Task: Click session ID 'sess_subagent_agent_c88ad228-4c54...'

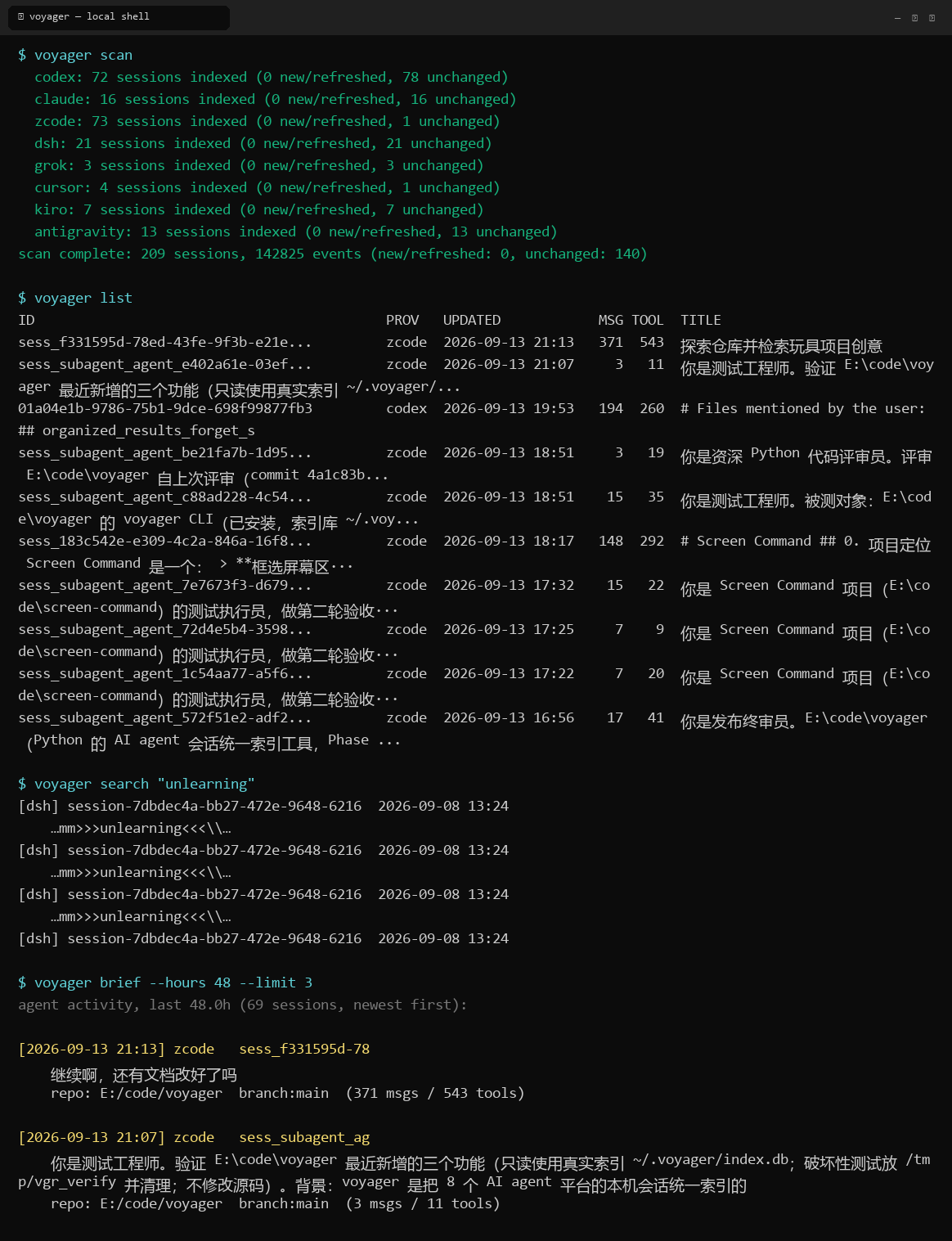Action: point(165,497)
